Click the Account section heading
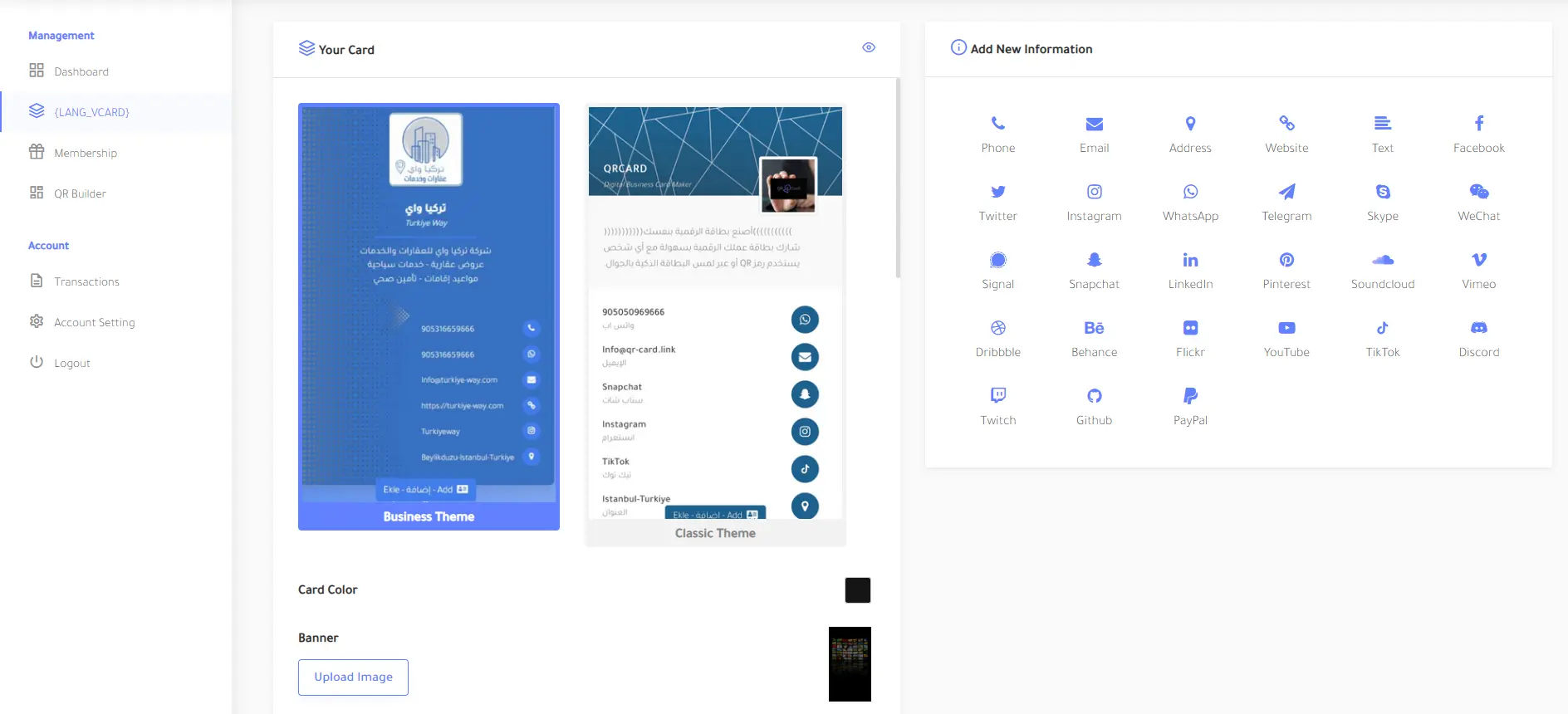The height and width of the screenshot is (714, 1568). pos(49,246)
